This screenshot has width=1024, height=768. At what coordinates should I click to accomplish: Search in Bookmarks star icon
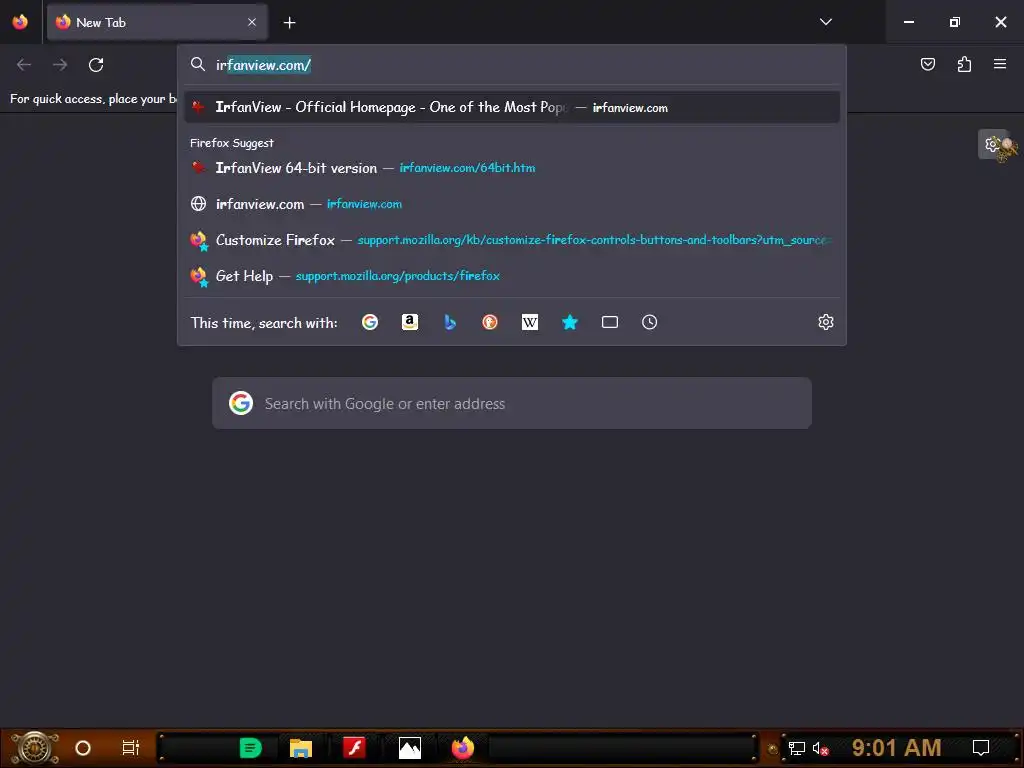tap(569, 322)
